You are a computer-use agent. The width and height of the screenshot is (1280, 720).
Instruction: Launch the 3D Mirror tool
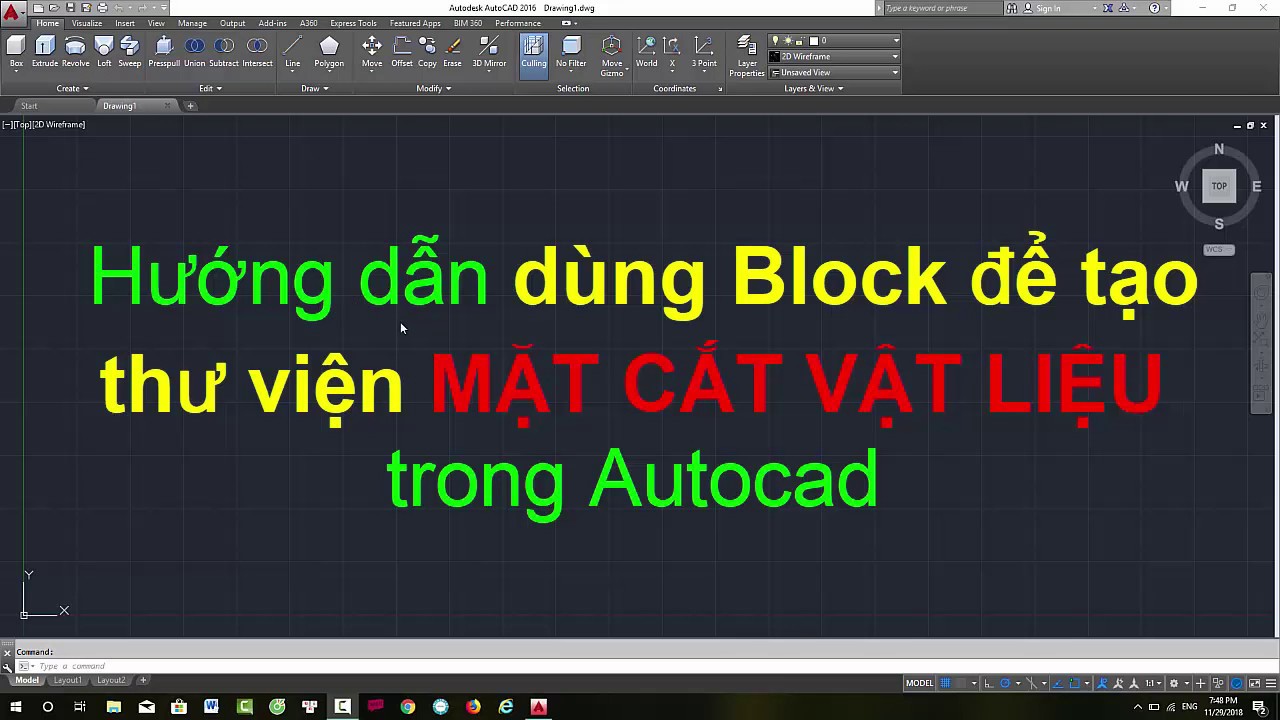pos(489,51)
